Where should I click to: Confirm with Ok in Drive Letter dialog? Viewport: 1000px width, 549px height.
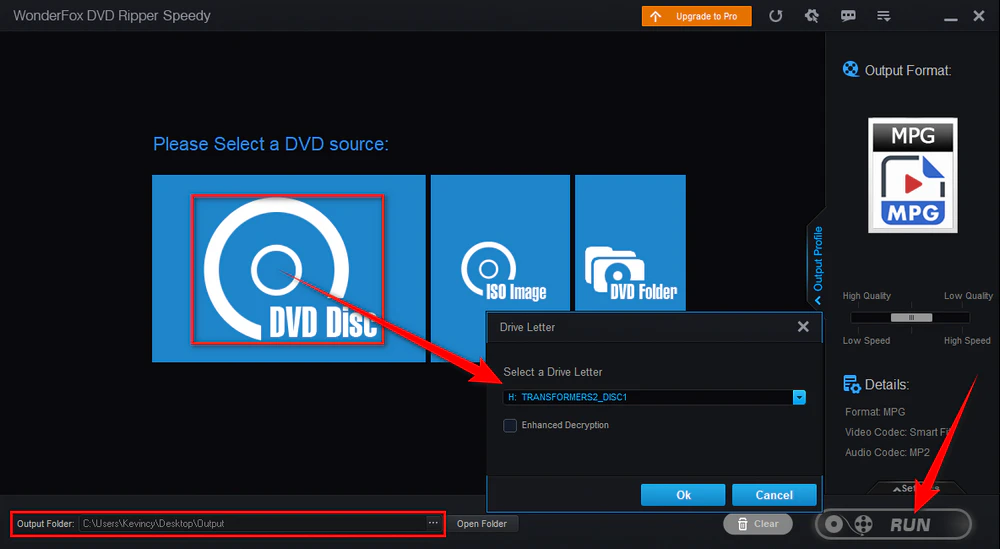[x=683, y=495]
